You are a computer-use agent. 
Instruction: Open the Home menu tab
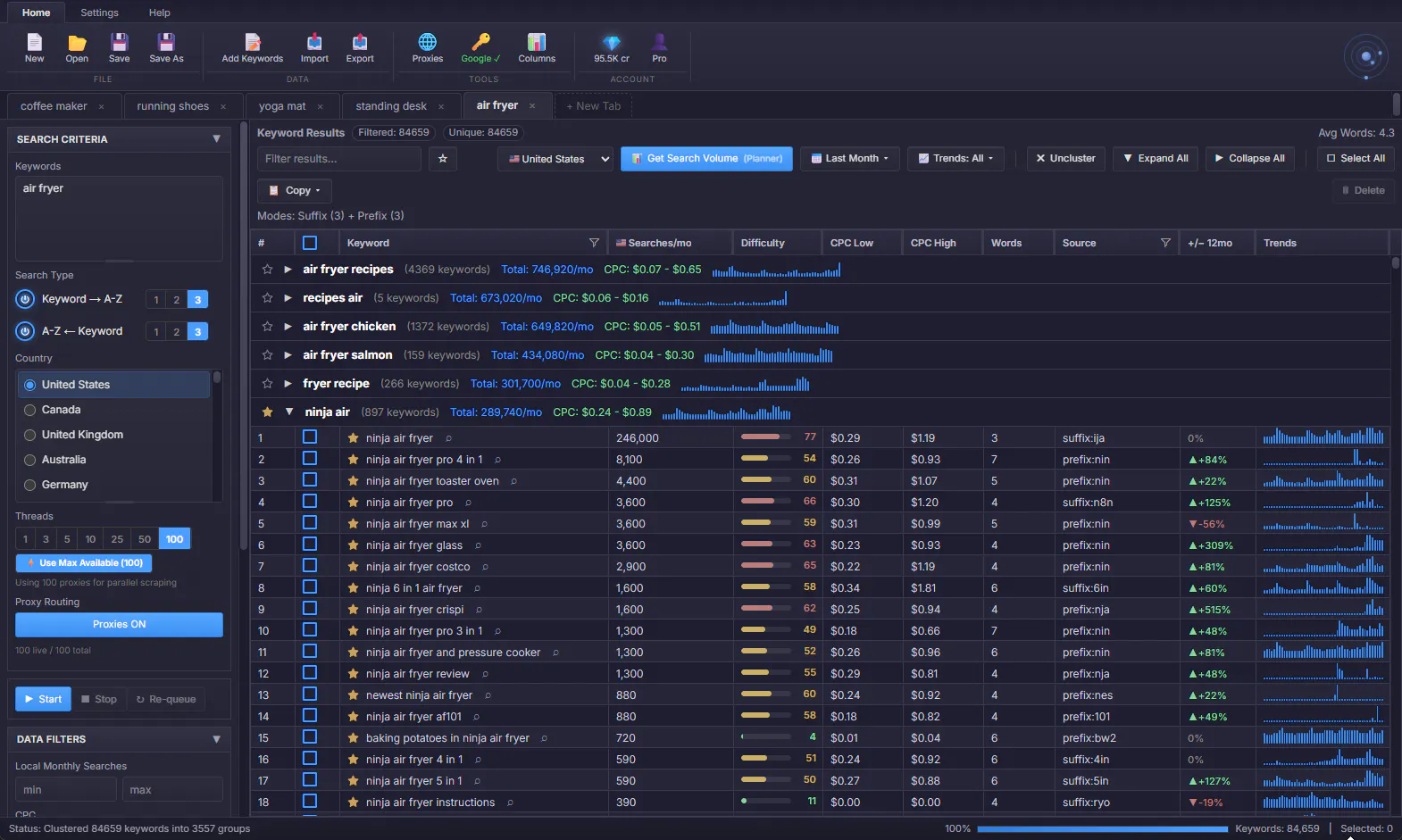[x=36, y=12]
